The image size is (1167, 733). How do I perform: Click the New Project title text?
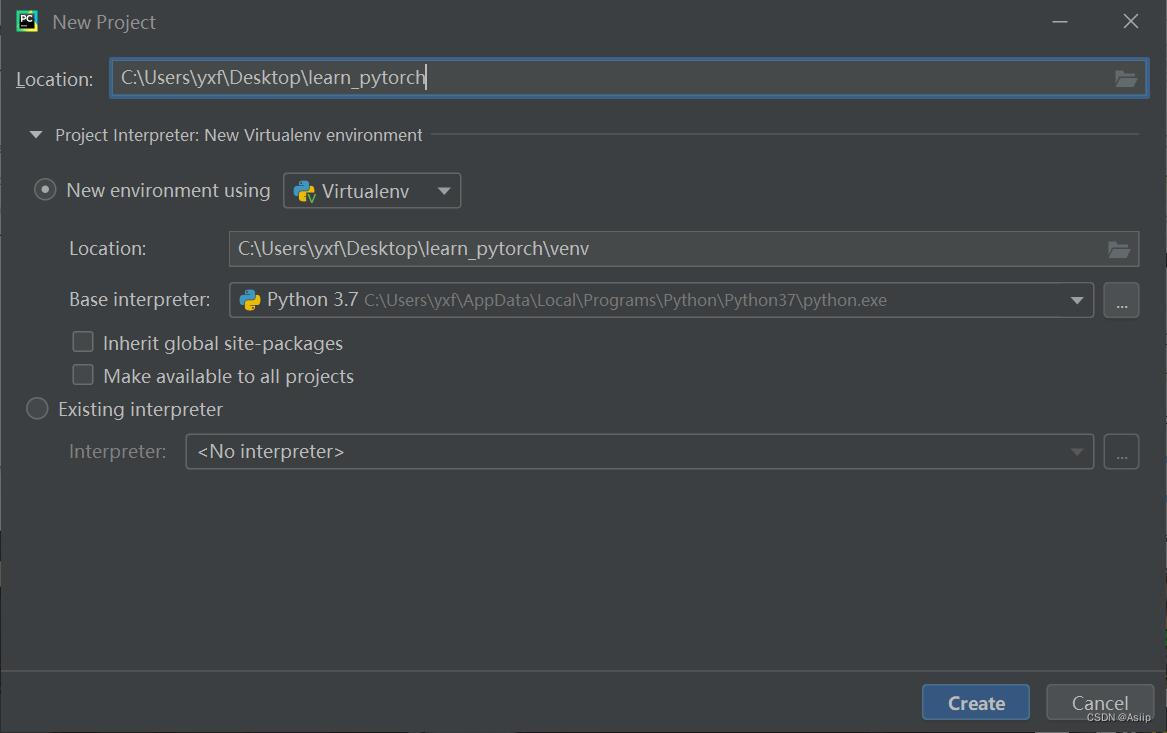[x=104, y=22]
